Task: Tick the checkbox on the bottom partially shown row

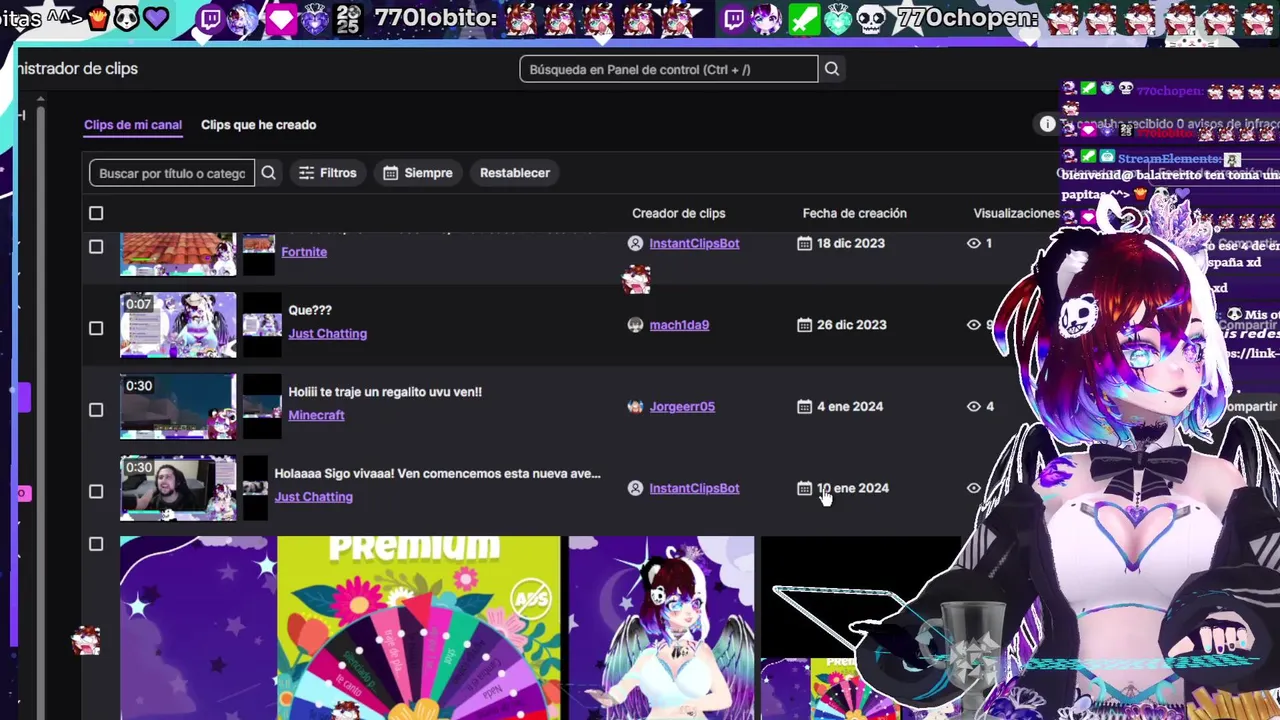Action: pos(96,544)
